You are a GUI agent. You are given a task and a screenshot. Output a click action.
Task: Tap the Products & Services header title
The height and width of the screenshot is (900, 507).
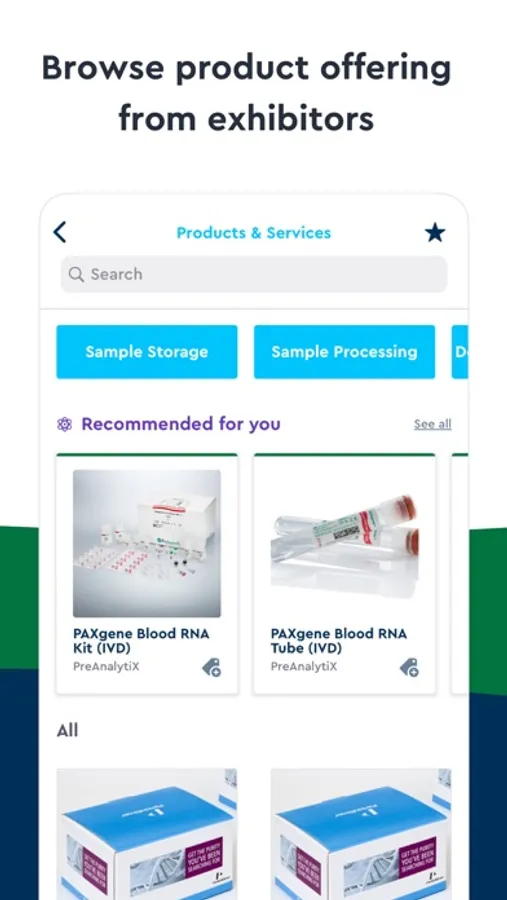click(254, 233)
